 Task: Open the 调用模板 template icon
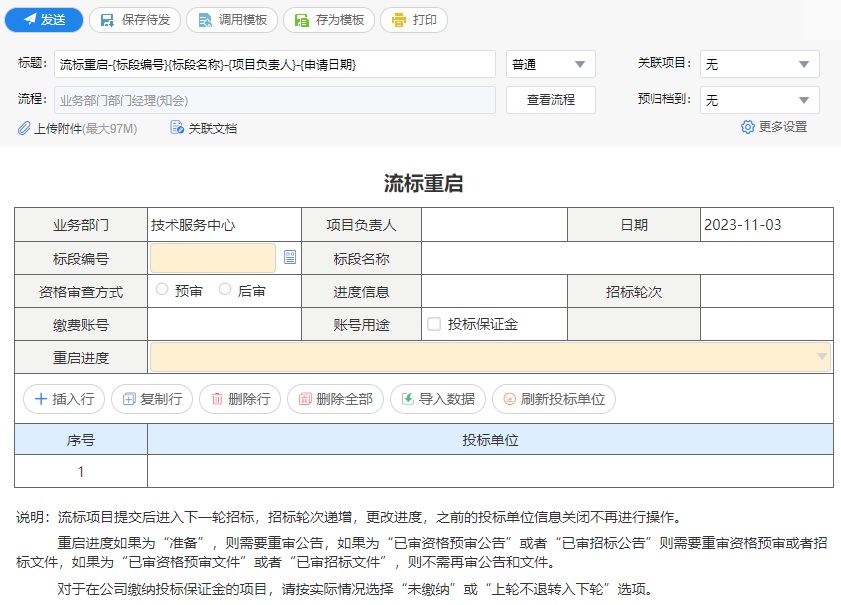click(x=204, y=20)
